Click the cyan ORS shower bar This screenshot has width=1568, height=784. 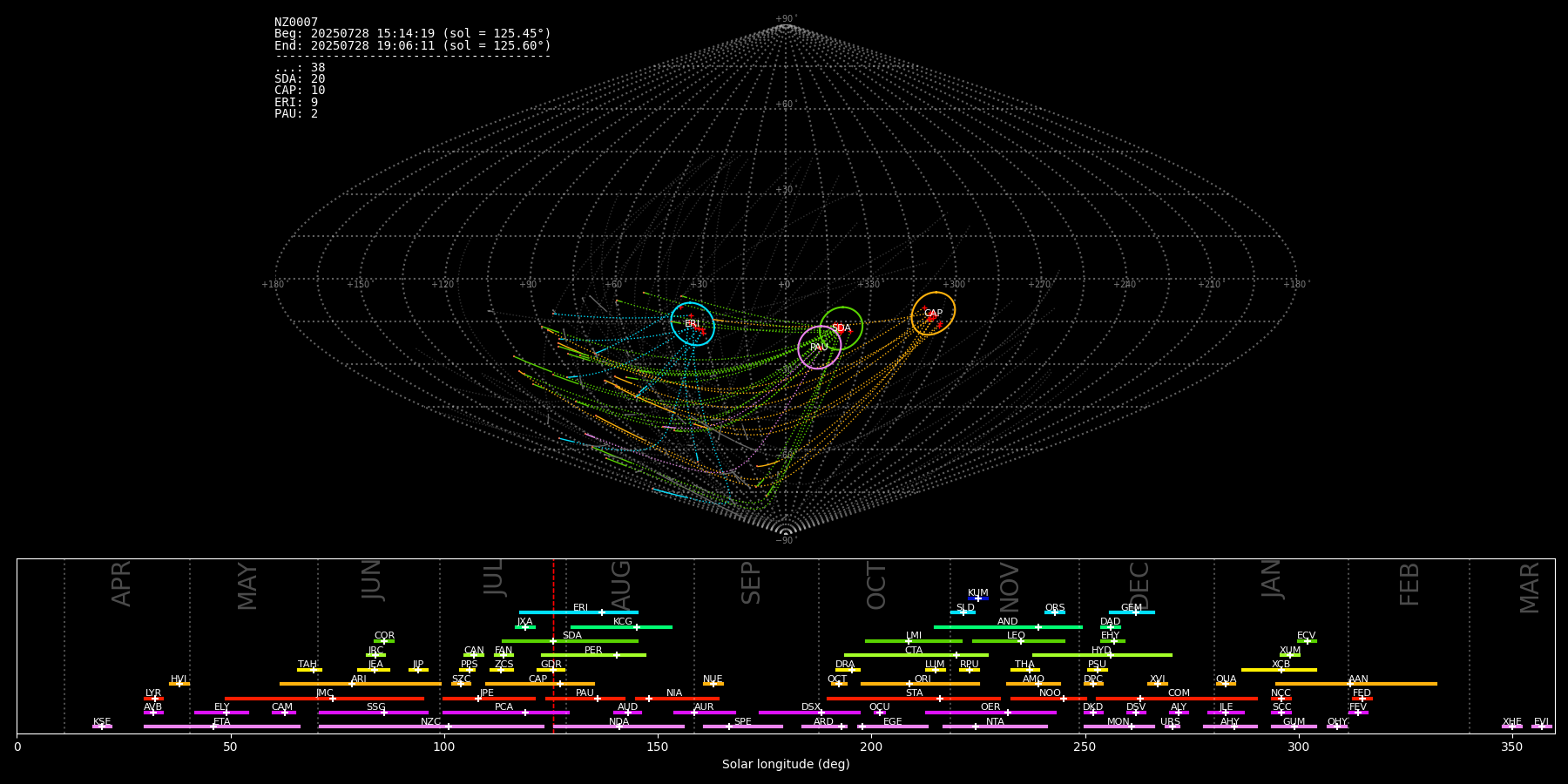(1055, 612)
